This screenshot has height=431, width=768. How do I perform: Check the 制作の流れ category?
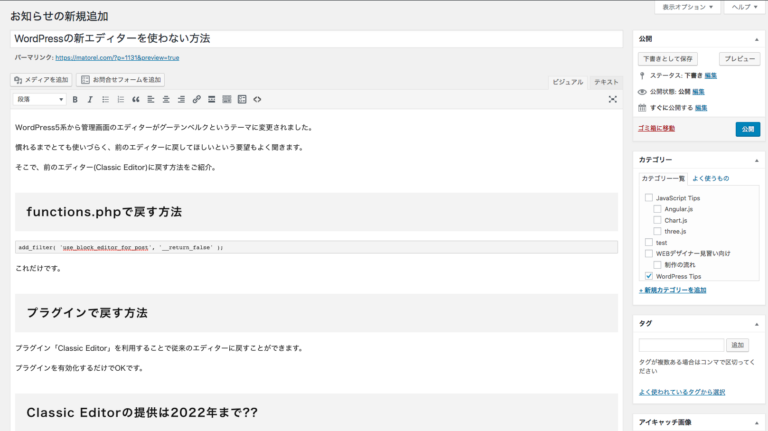[x=657, y=264]
